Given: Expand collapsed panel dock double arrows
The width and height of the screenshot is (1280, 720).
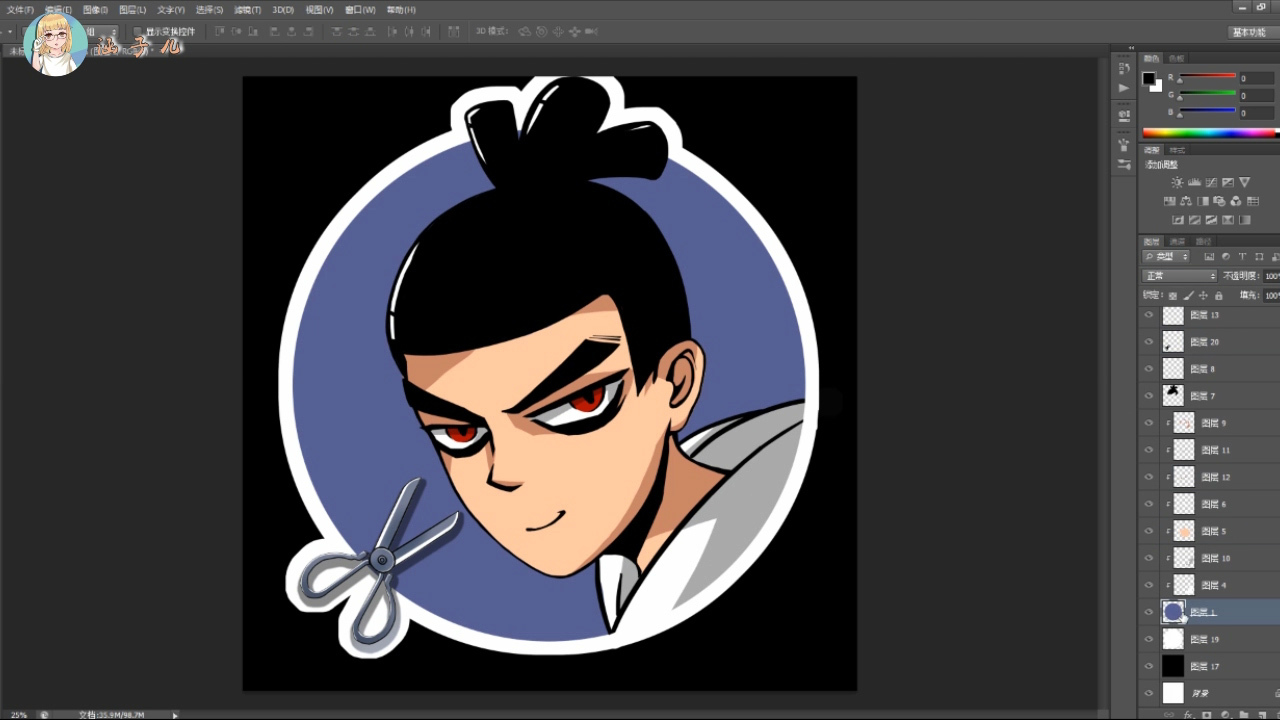Looking at the screenshot, I should point(1131,47).
